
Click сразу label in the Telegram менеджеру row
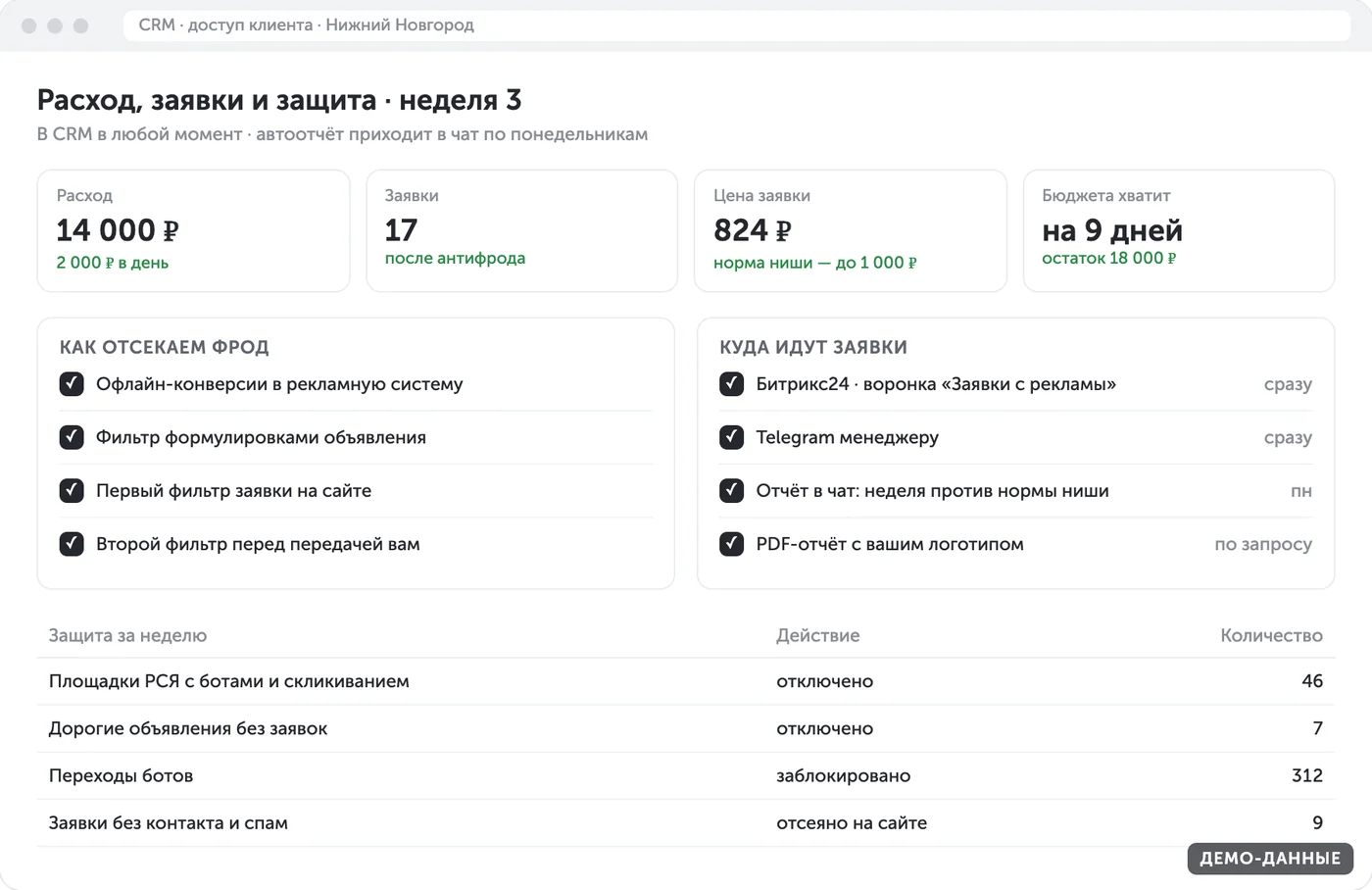coord(1288,437)
